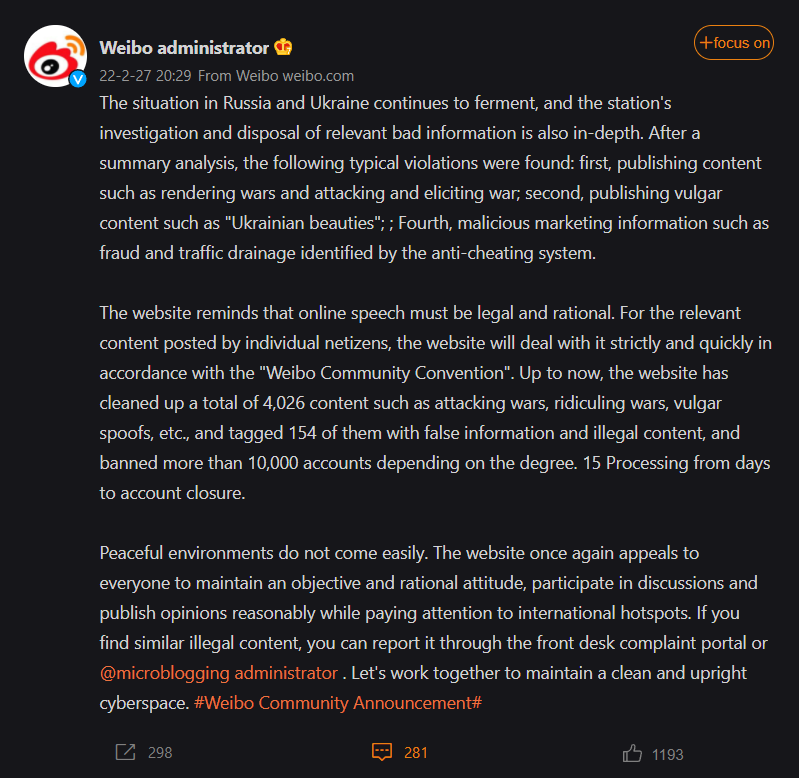This screenshot has width=799, height=778.
Task: Select the repost count 298
Action: (x=160, y=753)
